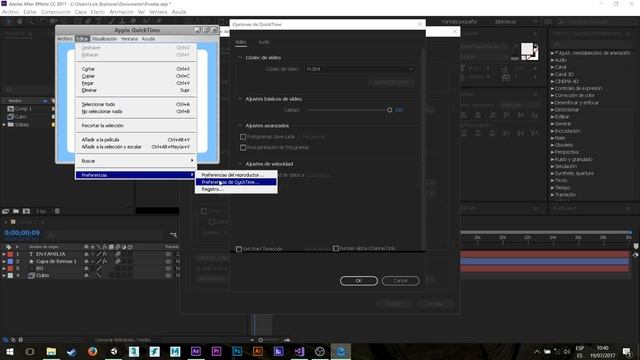Choose 'Copiar' in the Editar menu
Viewport: 640px width, 360px height.
click(x=136, y=76)
